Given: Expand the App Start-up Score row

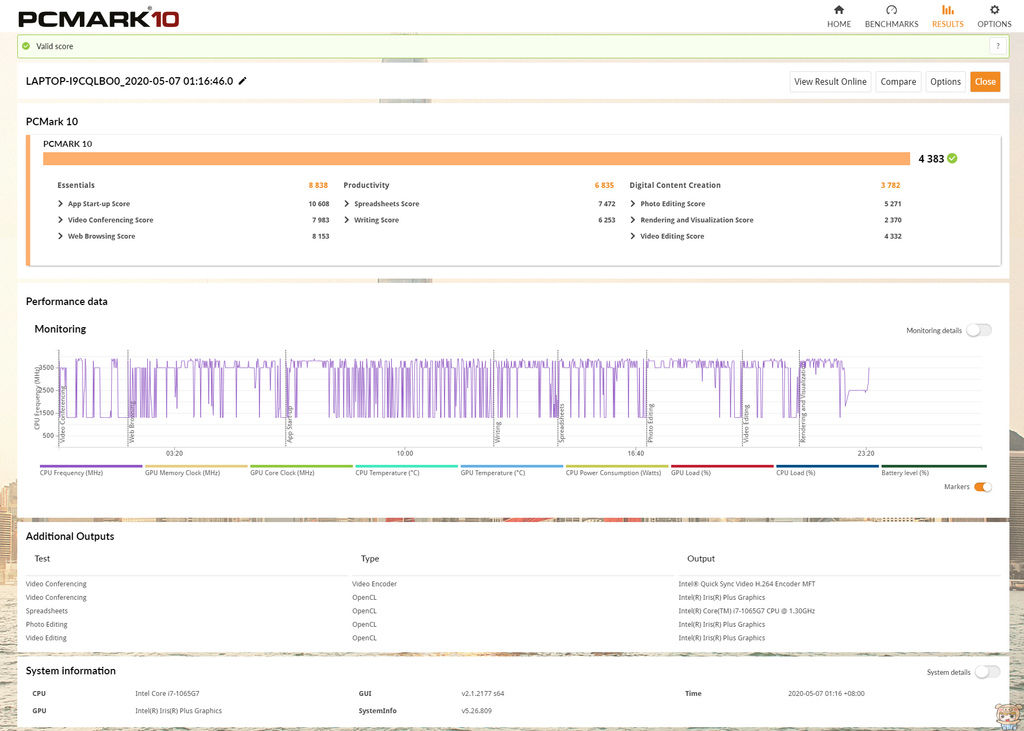Looking at the screenshot, I should coord(61,204).
